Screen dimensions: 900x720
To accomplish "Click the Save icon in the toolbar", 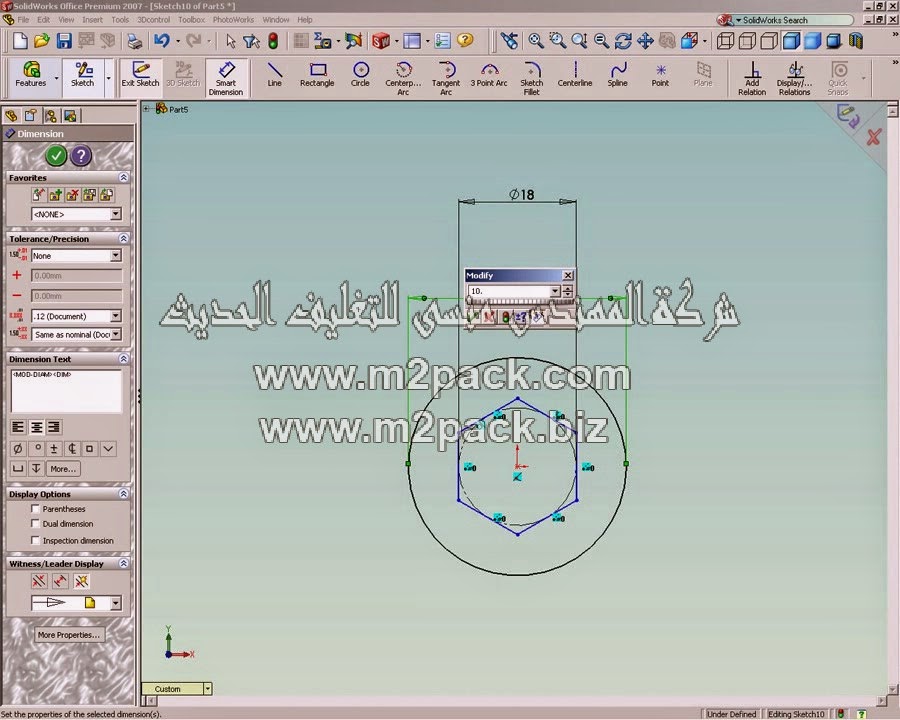I will point(64,41).
